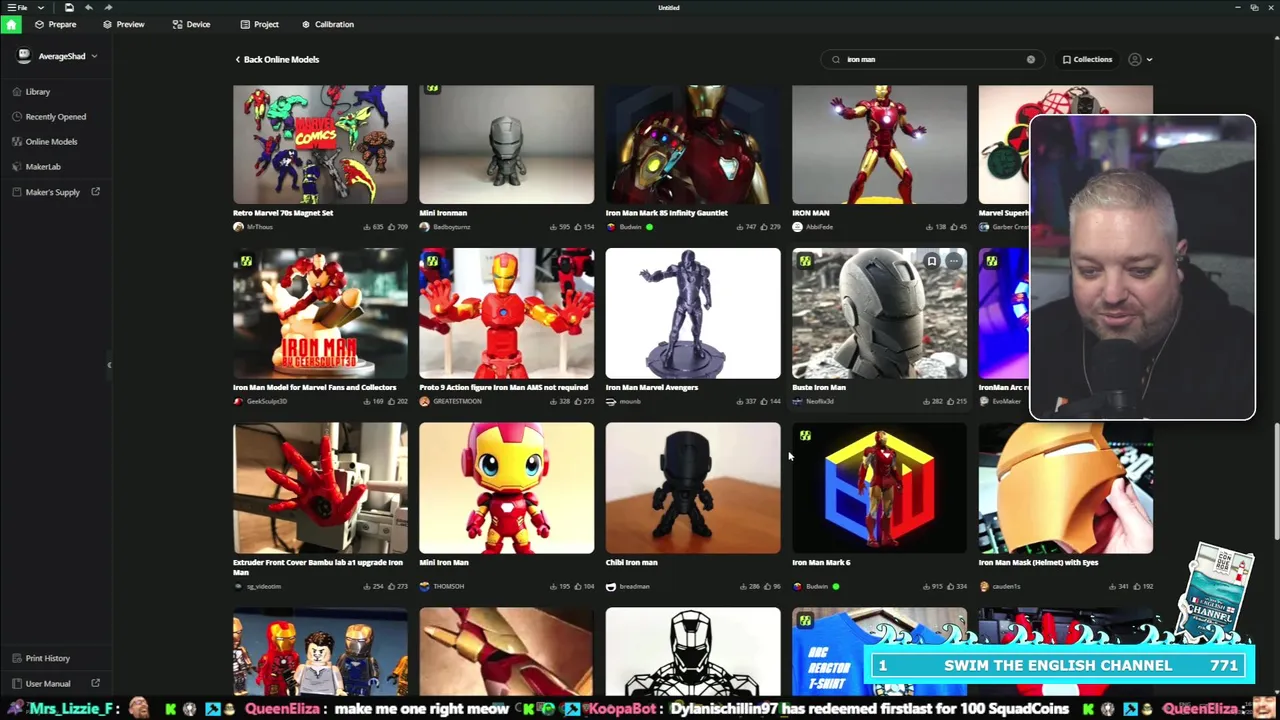Open the Proto 9 Action figure thumbnail

(x=506, y=314)
